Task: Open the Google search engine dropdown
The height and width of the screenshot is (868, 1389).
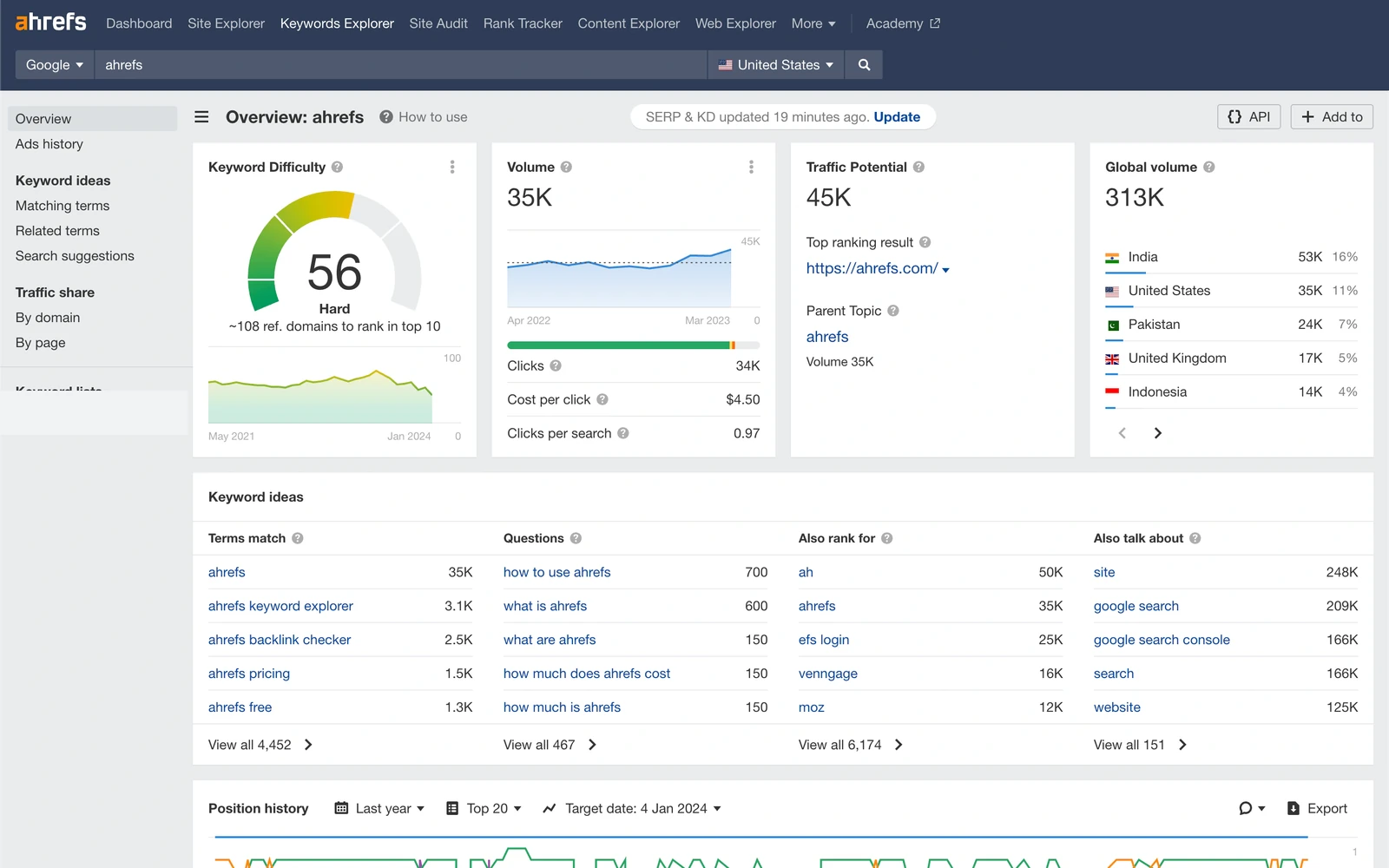Action: click(x=55, y=65)
